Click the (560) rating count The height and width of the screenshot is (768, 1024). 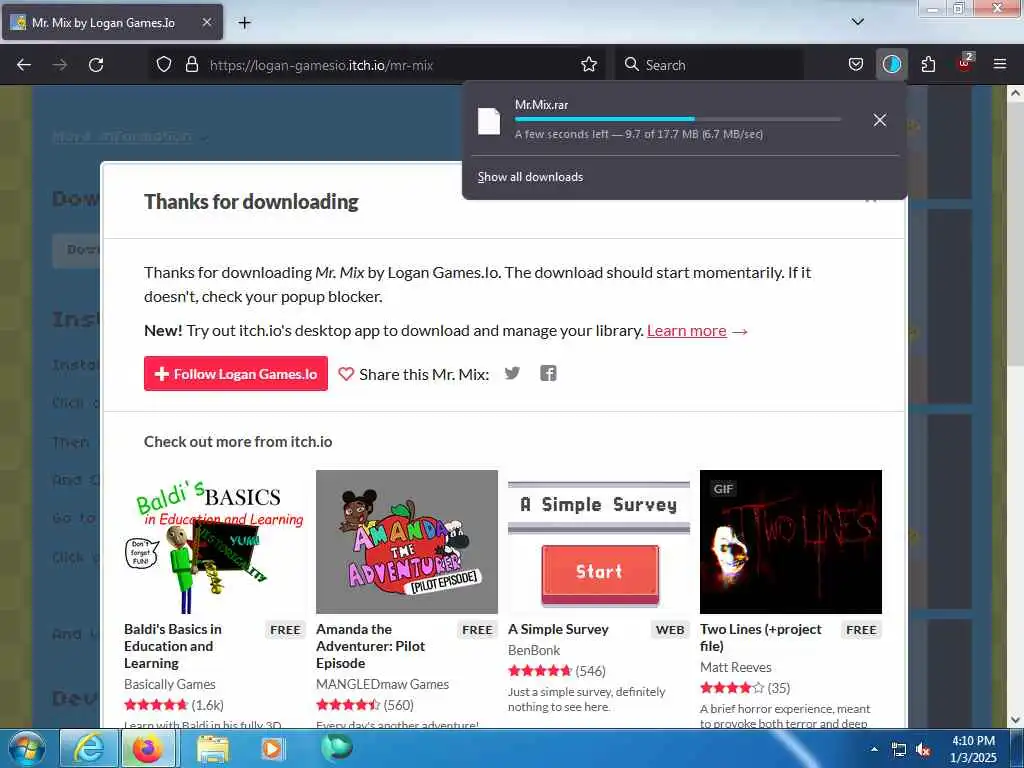398,705
